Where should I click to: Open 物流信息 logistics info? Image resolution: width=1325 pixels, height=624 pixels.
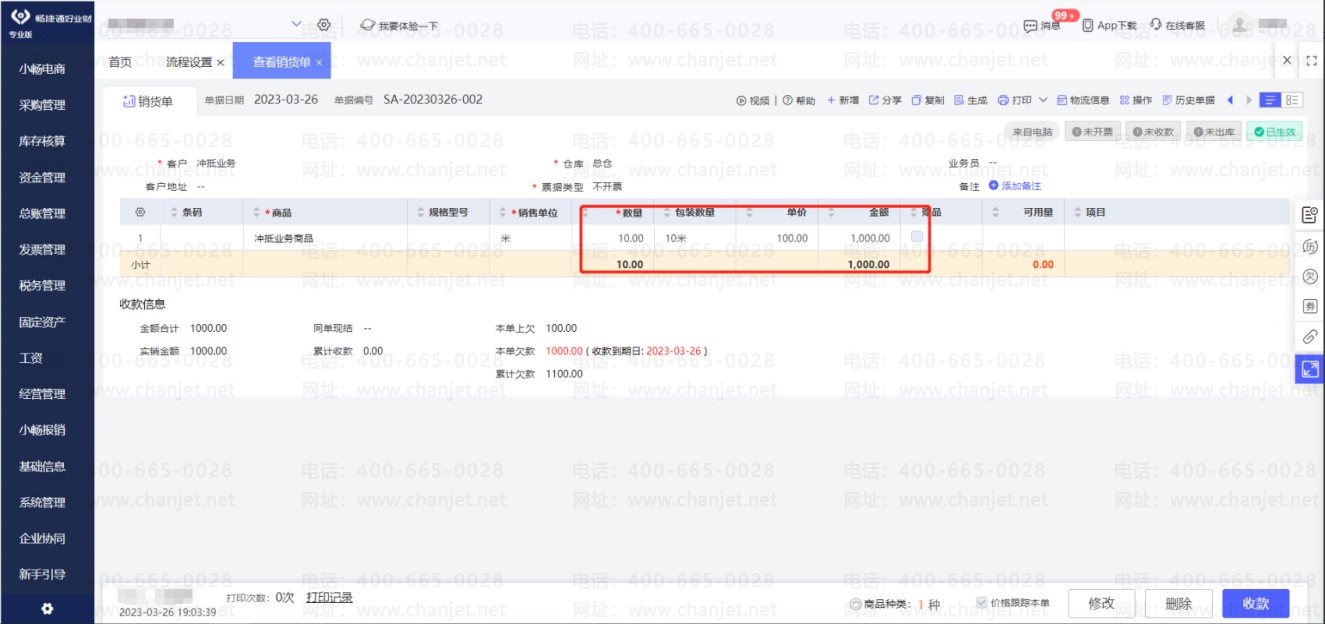coord(1083,100)
